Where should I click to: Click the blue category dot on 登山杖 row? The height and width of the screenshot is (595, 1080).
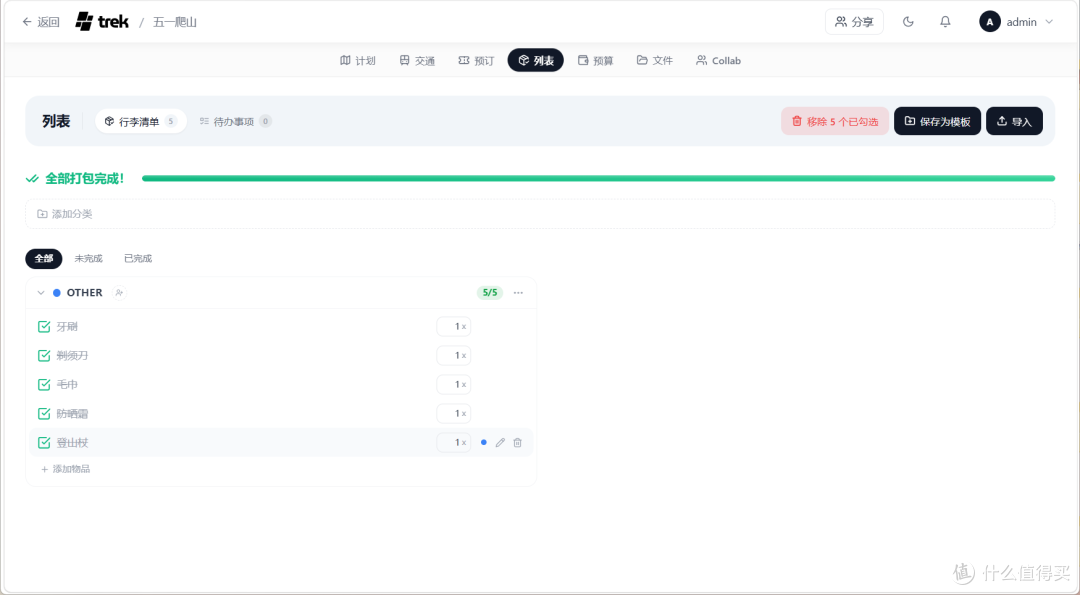click(484, 442)
